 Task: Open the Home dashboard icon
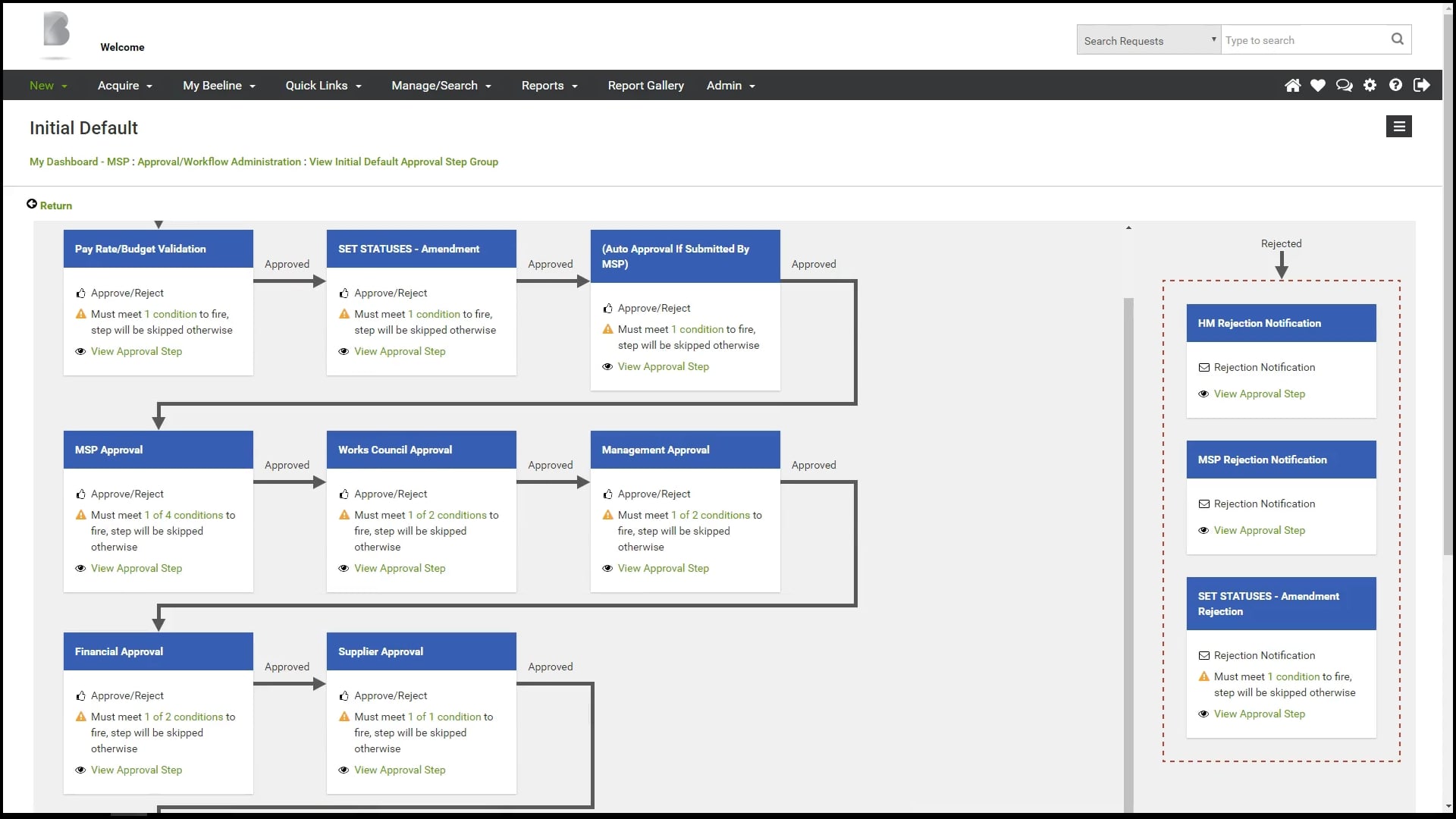(x=1291, y=85)
